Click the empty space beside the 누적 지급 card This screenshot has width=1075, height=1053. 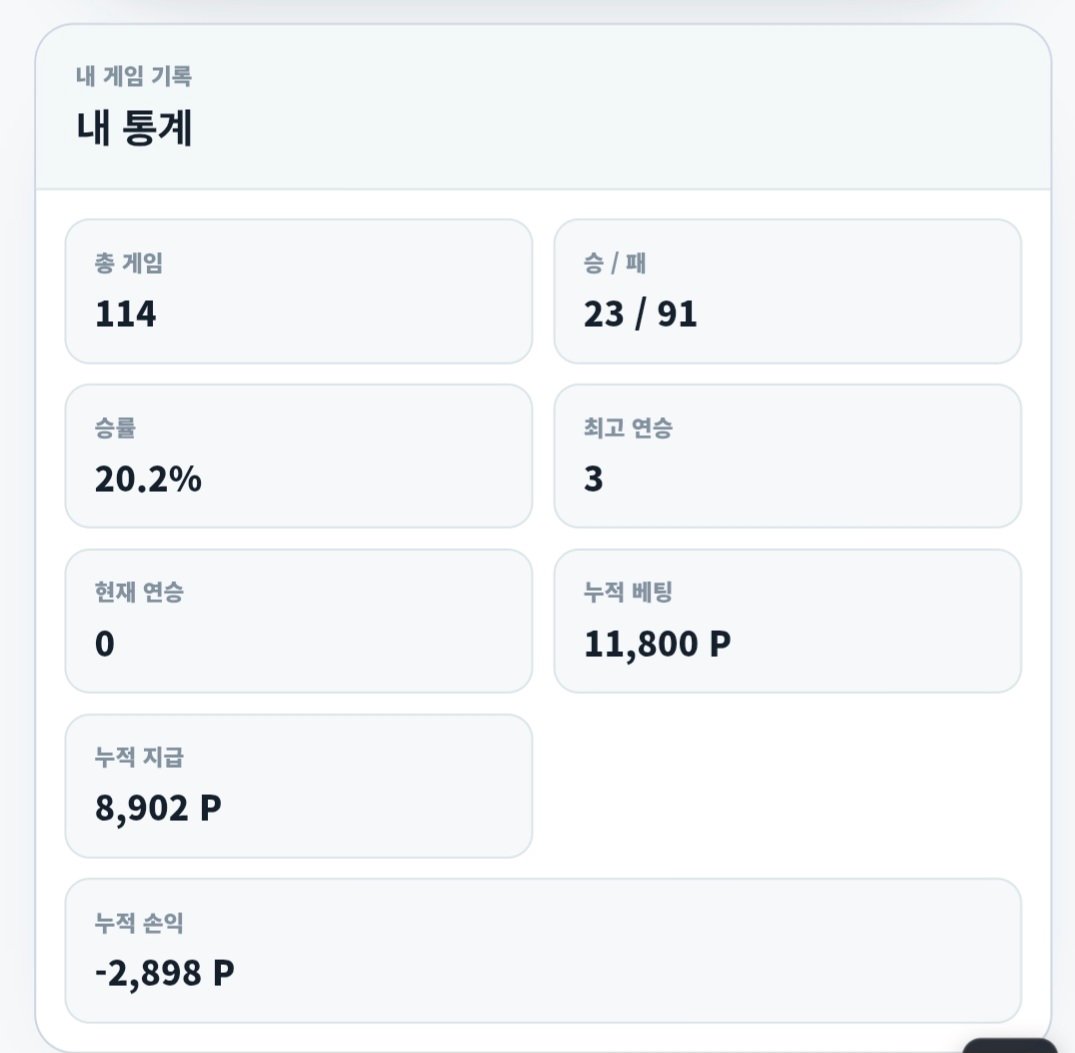point(787,786)
